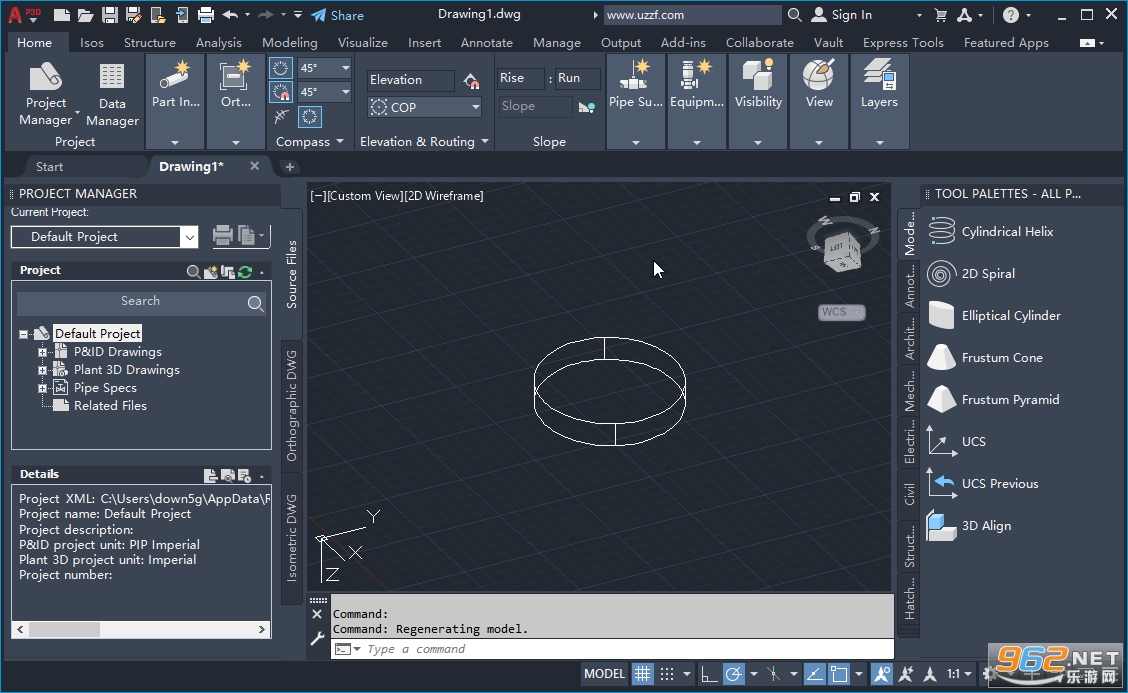Click the wrench customize icon beside command line
This screenshot has height=693, width=1128.
click(317, 638)
